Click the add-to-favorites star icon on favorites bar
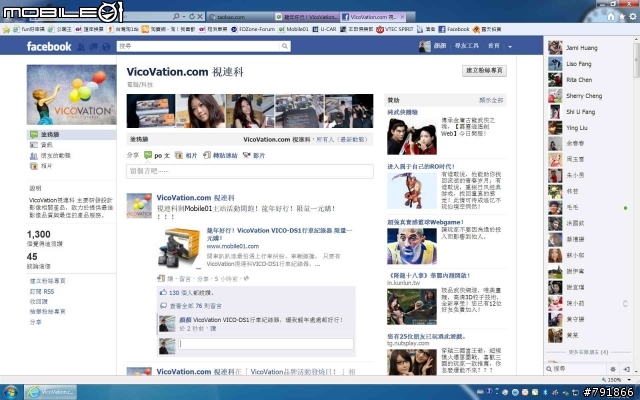640x400 pixels. coord(6,29)
